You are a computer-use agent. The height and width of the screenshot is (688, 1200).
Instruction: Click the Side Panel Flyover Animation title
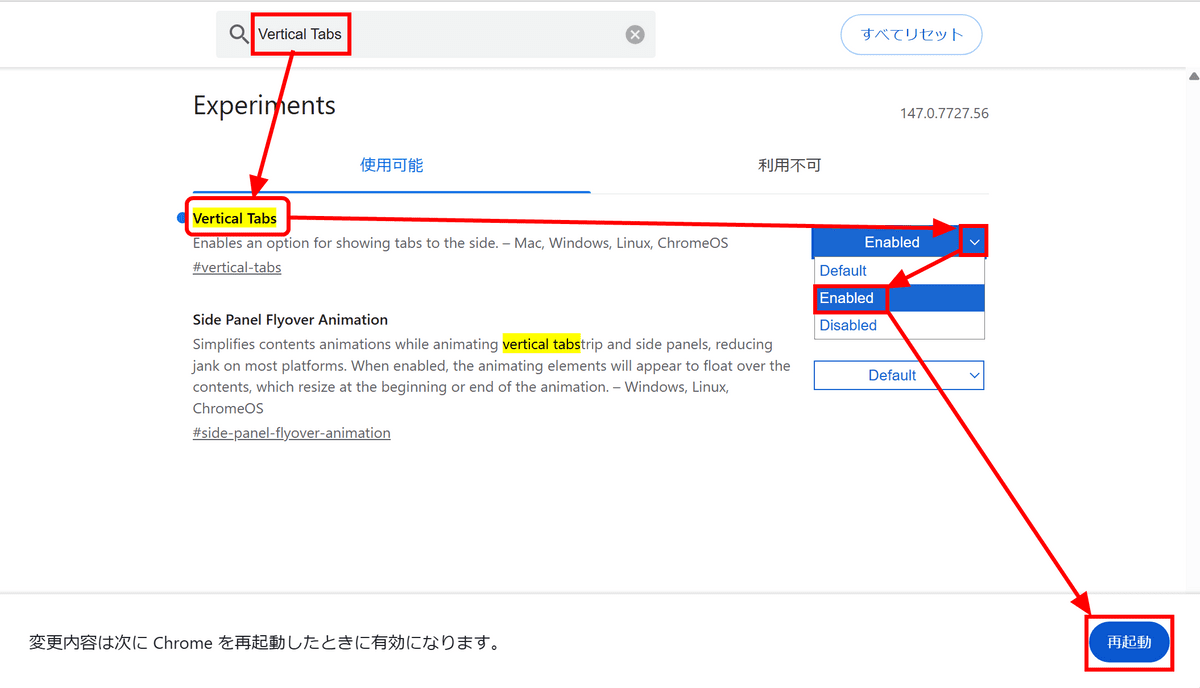(290, 320)
